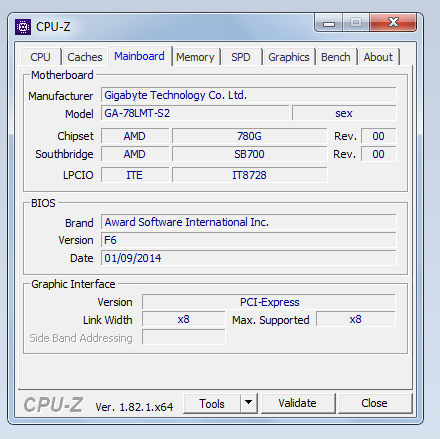Click the Model field GA-78LMT-S2
Screen dimensions: 440x439
[195, 113]
